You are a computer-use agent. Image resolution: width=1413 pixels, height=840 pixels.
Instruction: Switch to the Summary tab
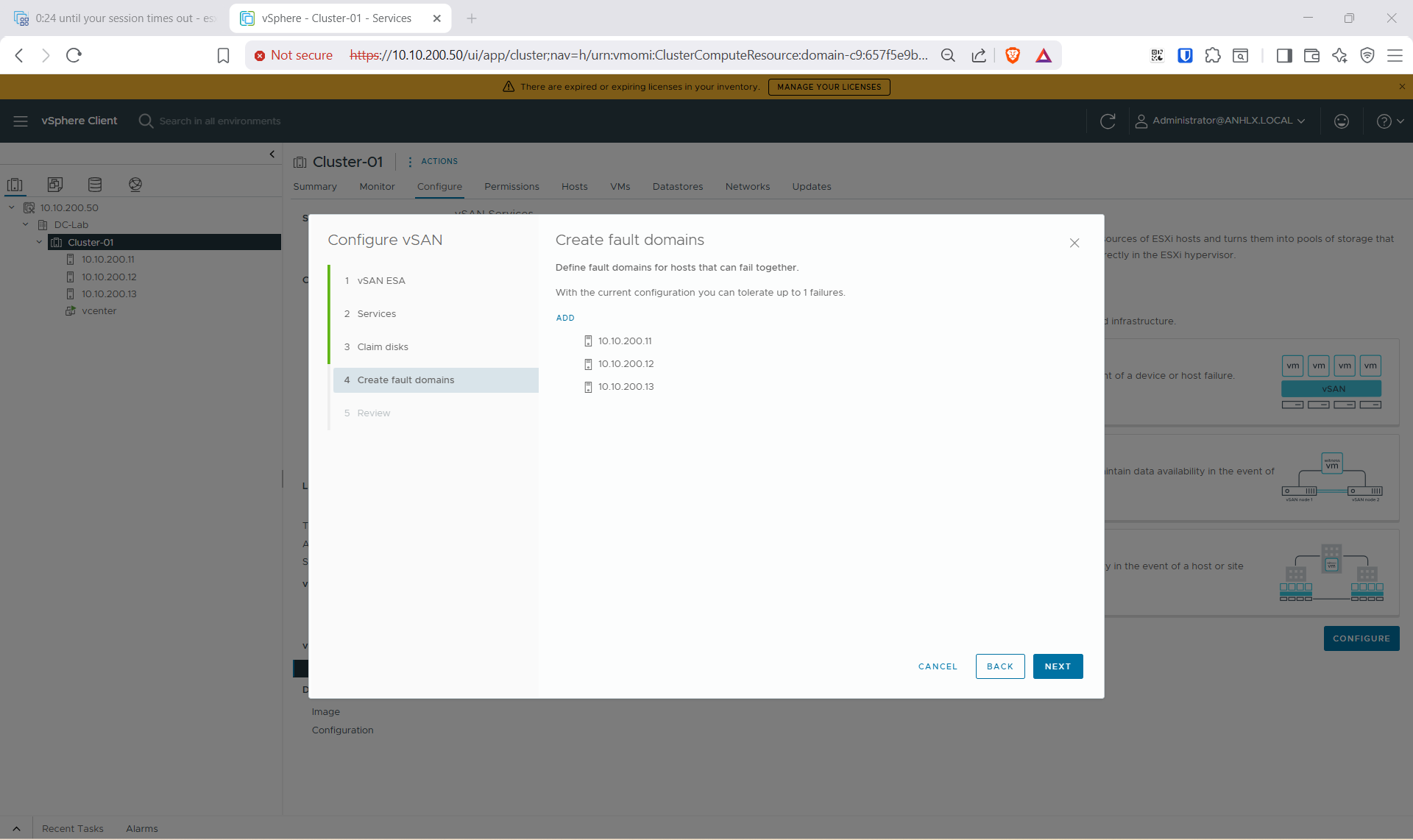[315, 187]
